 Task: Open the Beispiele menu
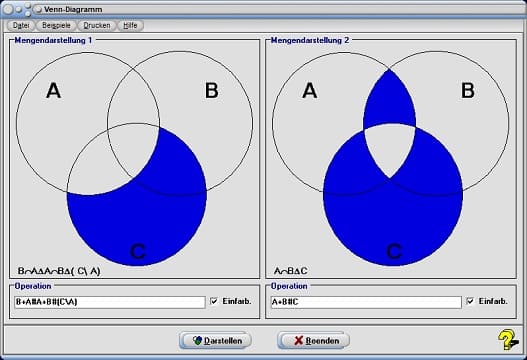[56, 25]
